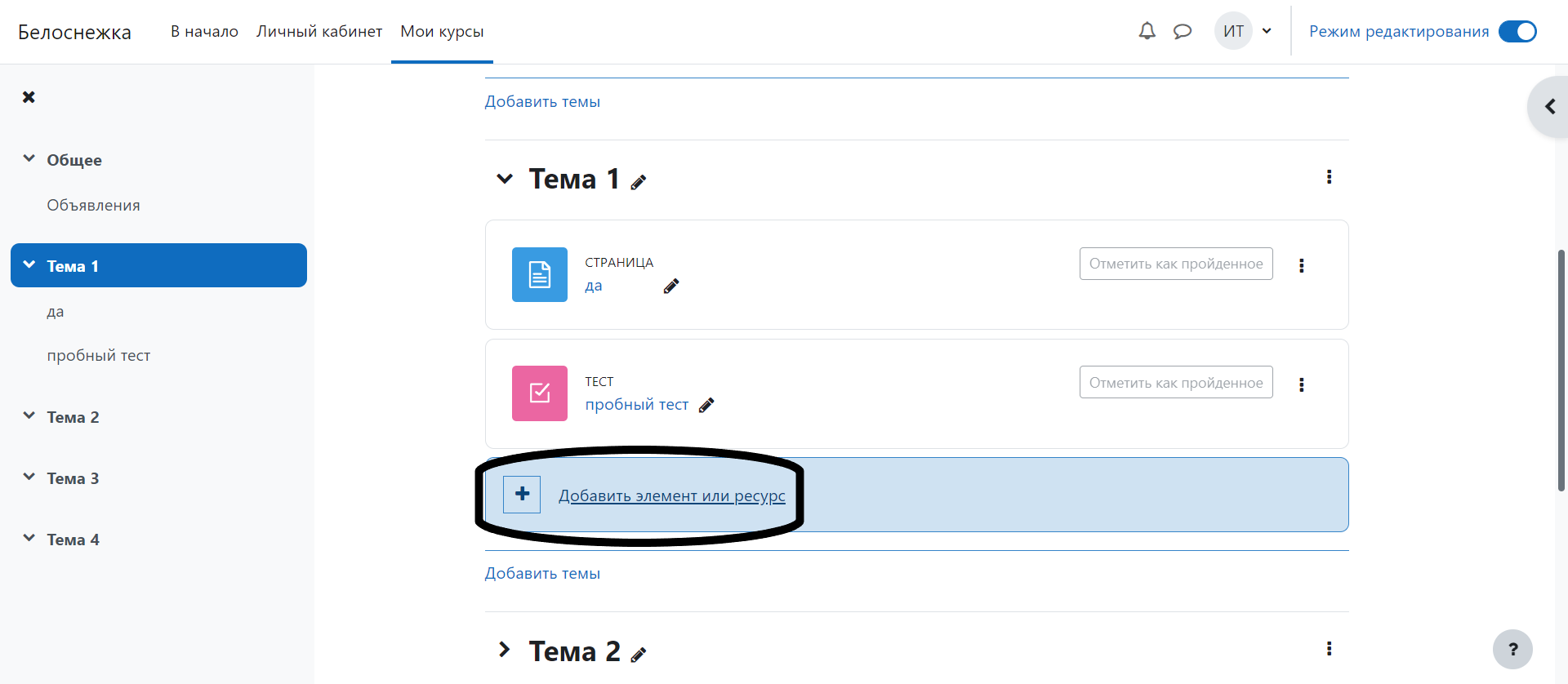Edit the Тема 1 section title
The width and height of the screenshot is (1568, 684).
[639, 182]
